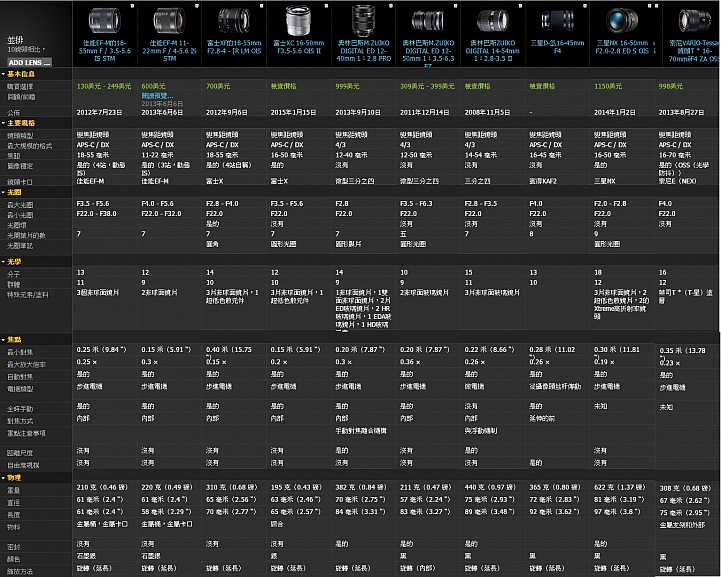Open the Olympus ZUIKO 14-54mm 2.8-3.5 II link
Viewport: 721px width, 577px height.
click(x=492, y=51)
